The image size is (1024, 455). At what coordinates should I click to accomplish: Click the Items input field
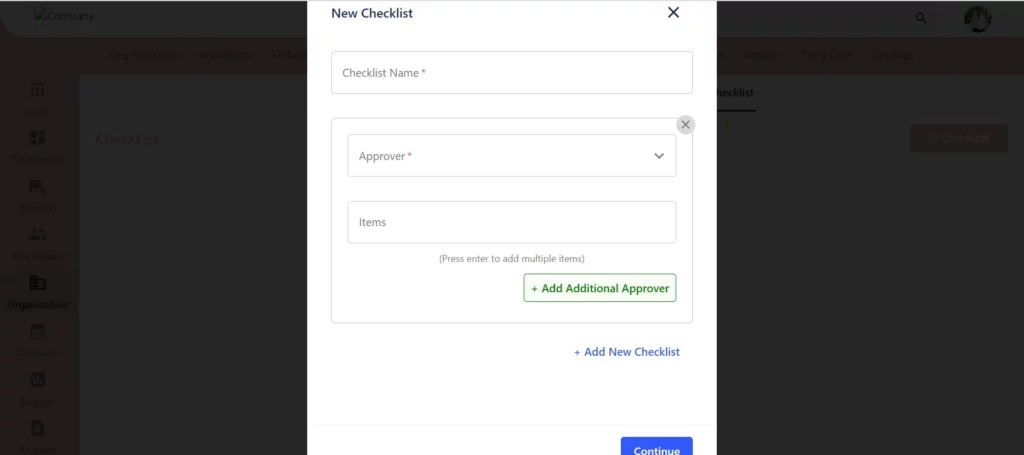[511, 222]
